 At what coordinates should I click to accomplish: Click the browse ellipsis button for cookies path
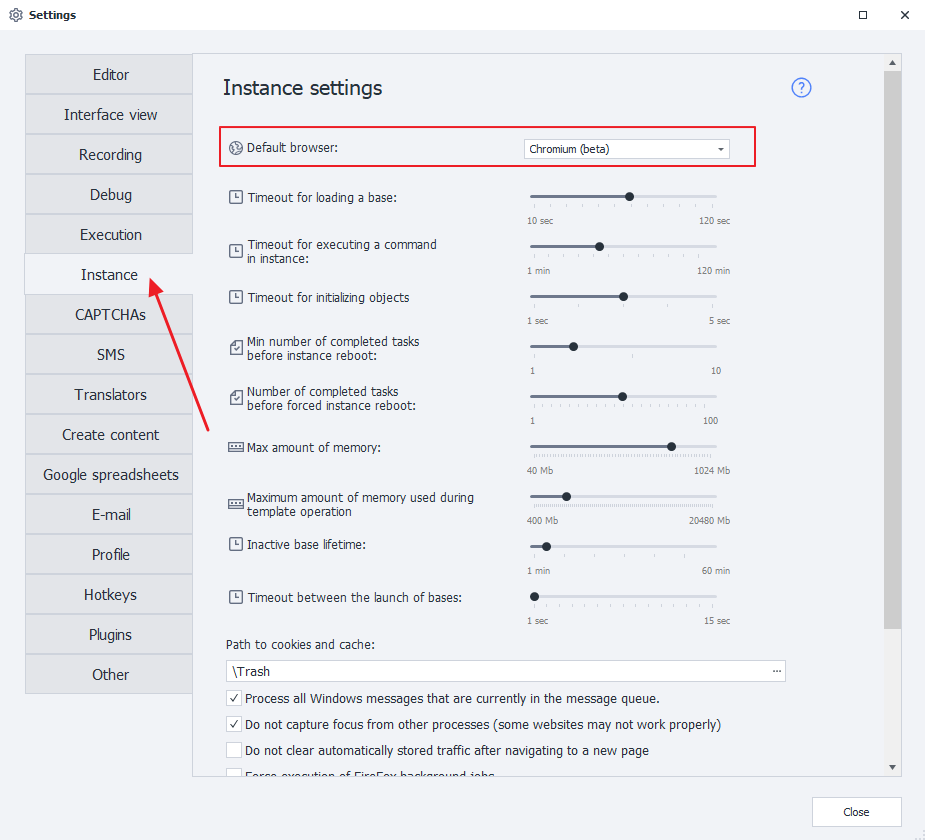[777, 671]
